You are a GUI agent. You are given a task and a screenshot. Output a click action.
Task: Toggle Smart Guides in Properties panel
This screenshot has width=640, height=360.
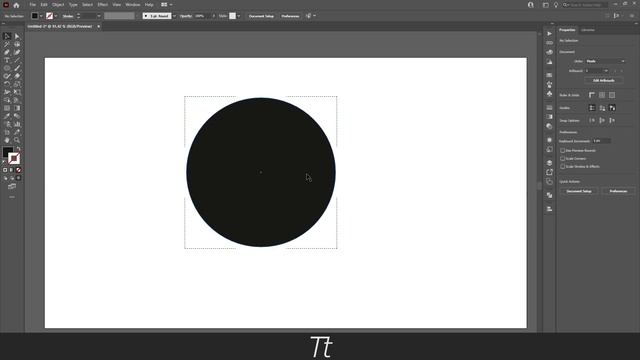(612, 108)
